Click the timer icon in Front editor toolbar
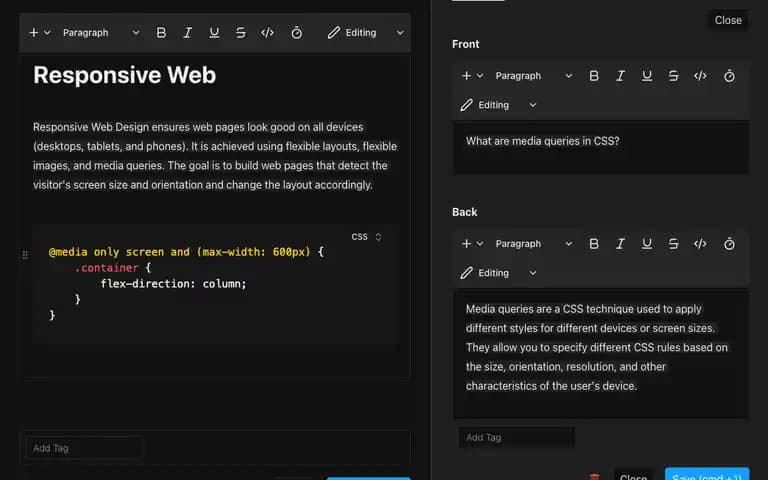The width and height of the screenshot is (768, 480). click(729, 76)
